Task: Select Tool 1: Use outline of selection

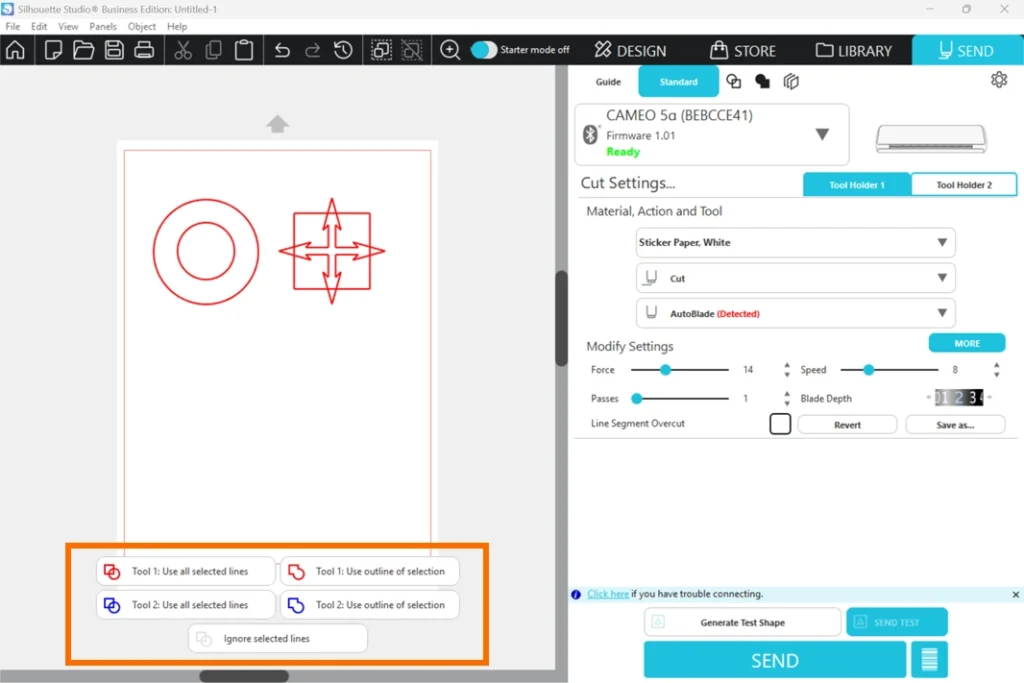Action: pos(370,571)
